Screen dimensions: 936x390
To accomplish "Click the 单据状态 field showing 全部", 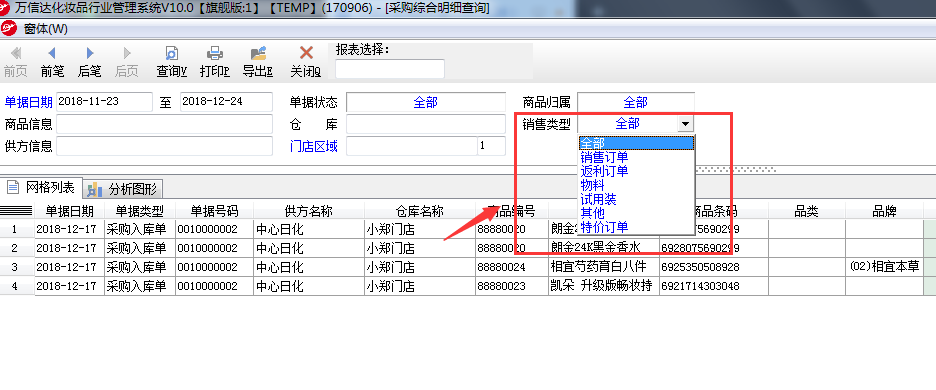I will 426,102.
